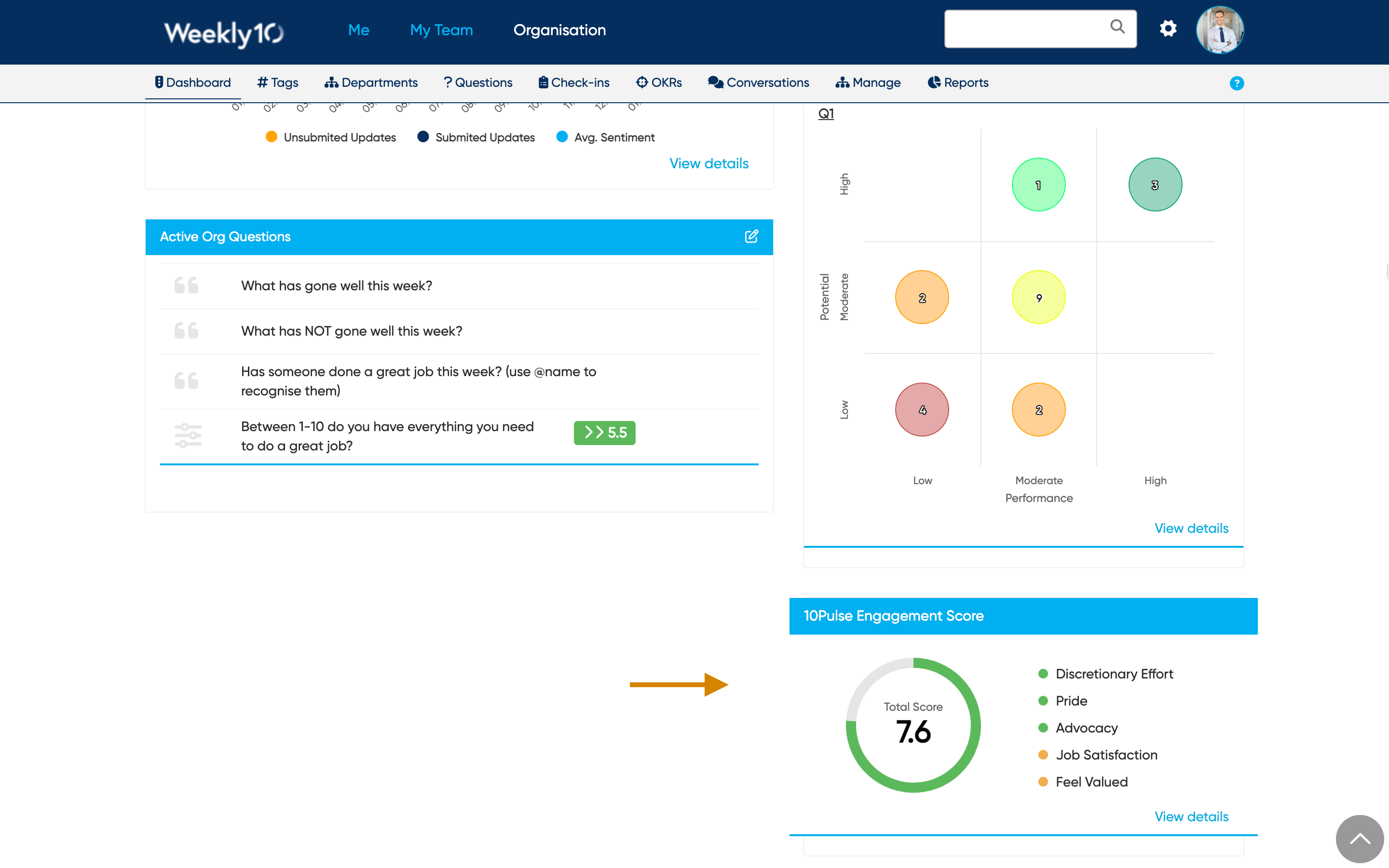1389x868 pixels.
Task: Click View details under the performance grid
Action: (1191, 528)
